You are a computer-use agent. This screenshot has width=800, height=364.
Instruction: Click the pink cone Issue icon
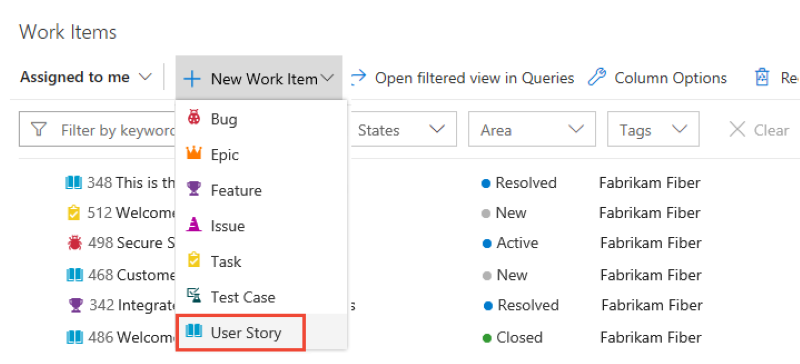[x=194, y=224]
